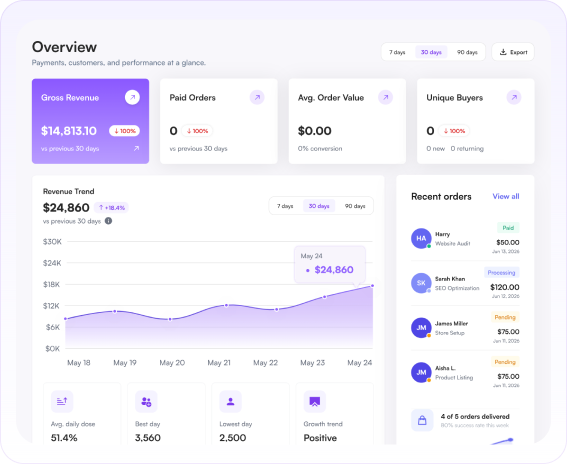The width and height of the screenshot is (567, 464).
Task: Click the $30K y-axis label
Action: click(x=52, y=242)
